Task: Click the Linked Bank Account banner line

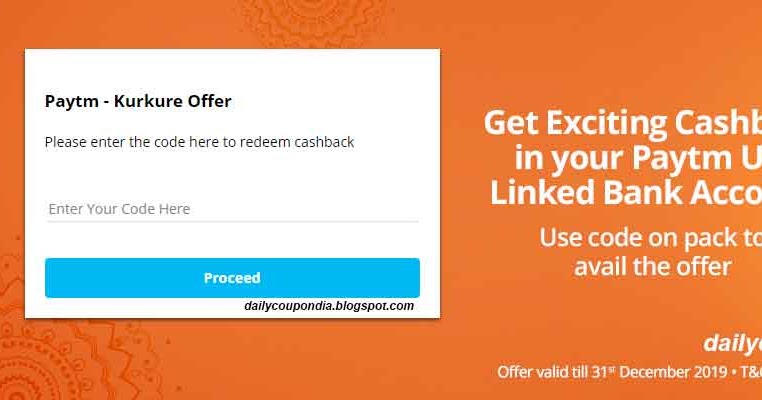Action: tap(626, 192)
